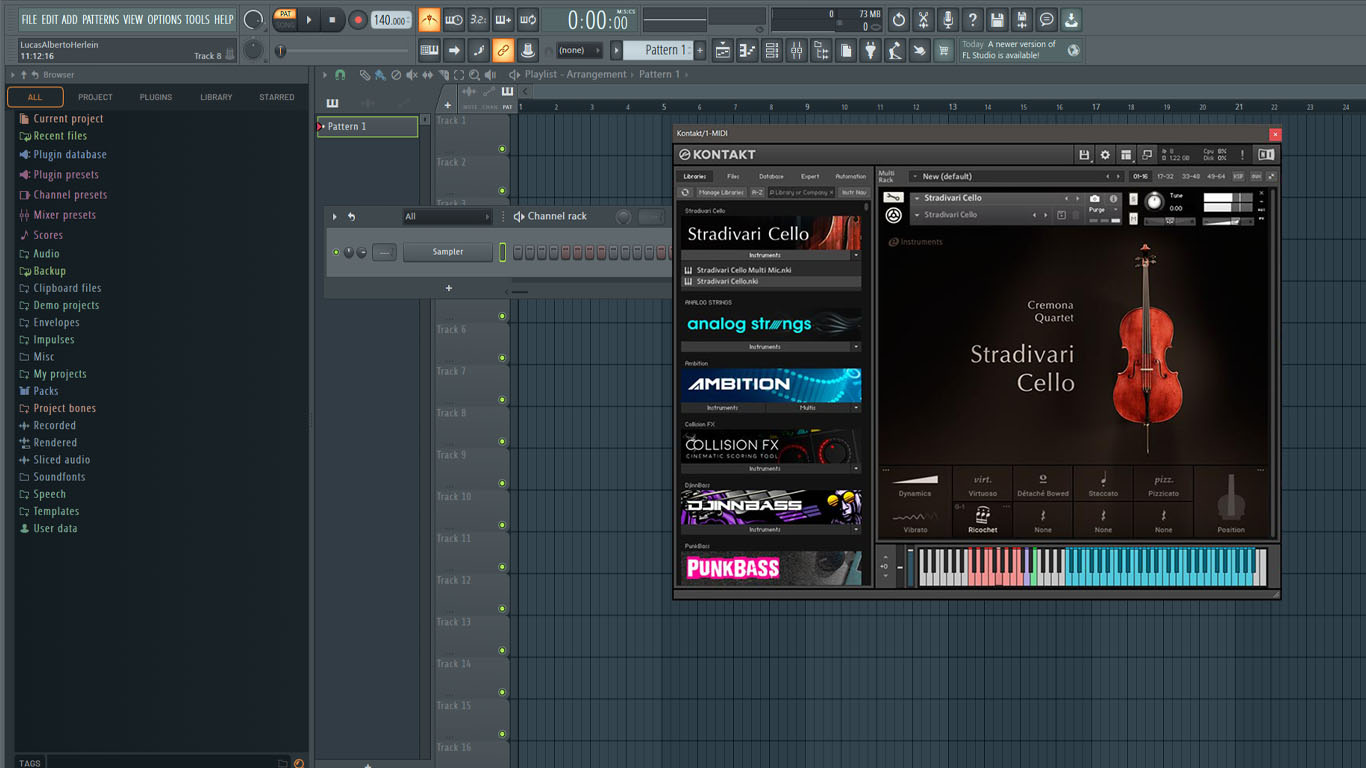Open the piano roll from the toolbar

click(x=747, y=50)
